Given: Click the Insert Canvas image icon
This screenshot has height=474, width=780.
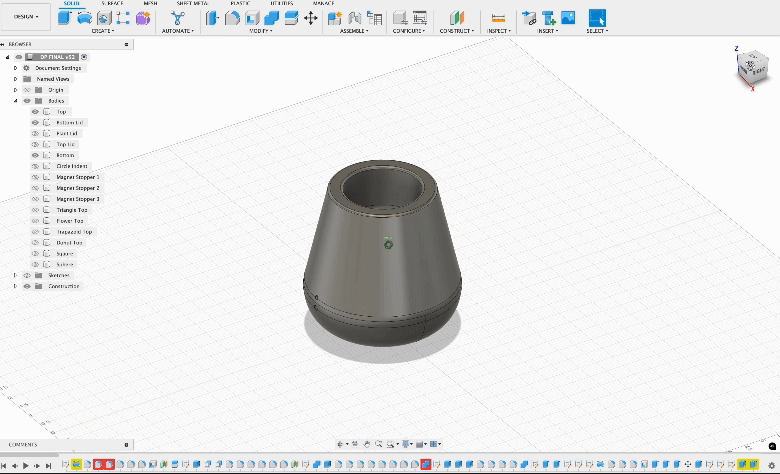Looking at the screenshot, I should (x=568, y=18).
